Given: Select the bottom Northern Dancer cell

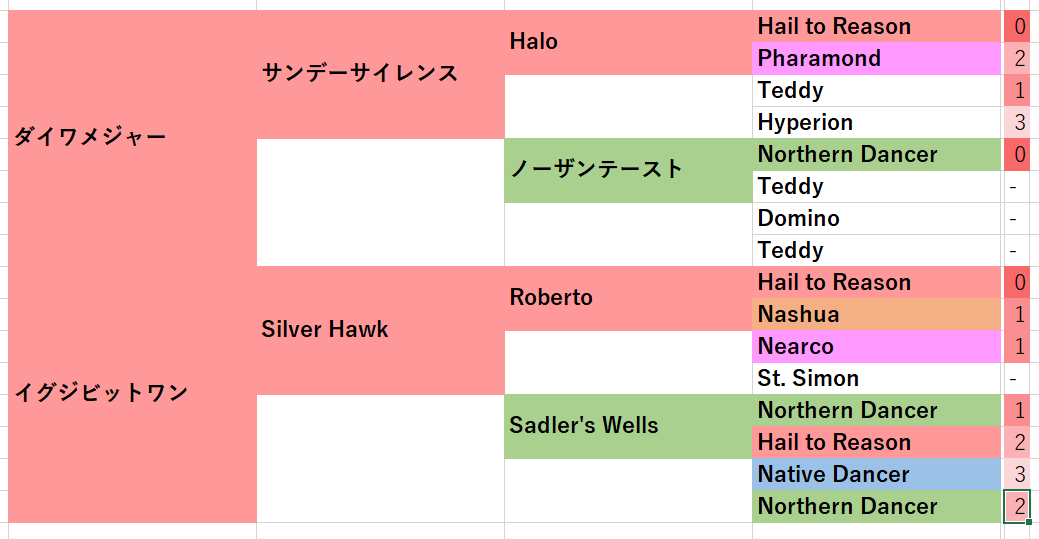Looking at the screenshot, I should [877, 507].
